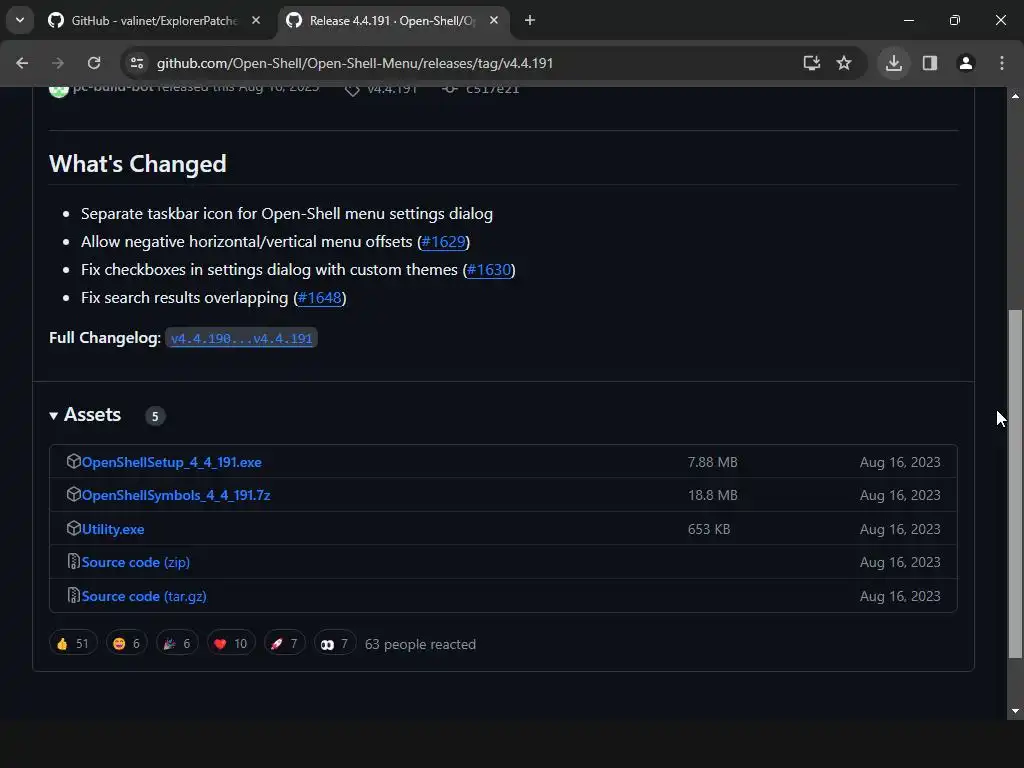Restore down the browser window
The width and height of the screenshot is (1024, 768).
point(955,20)
